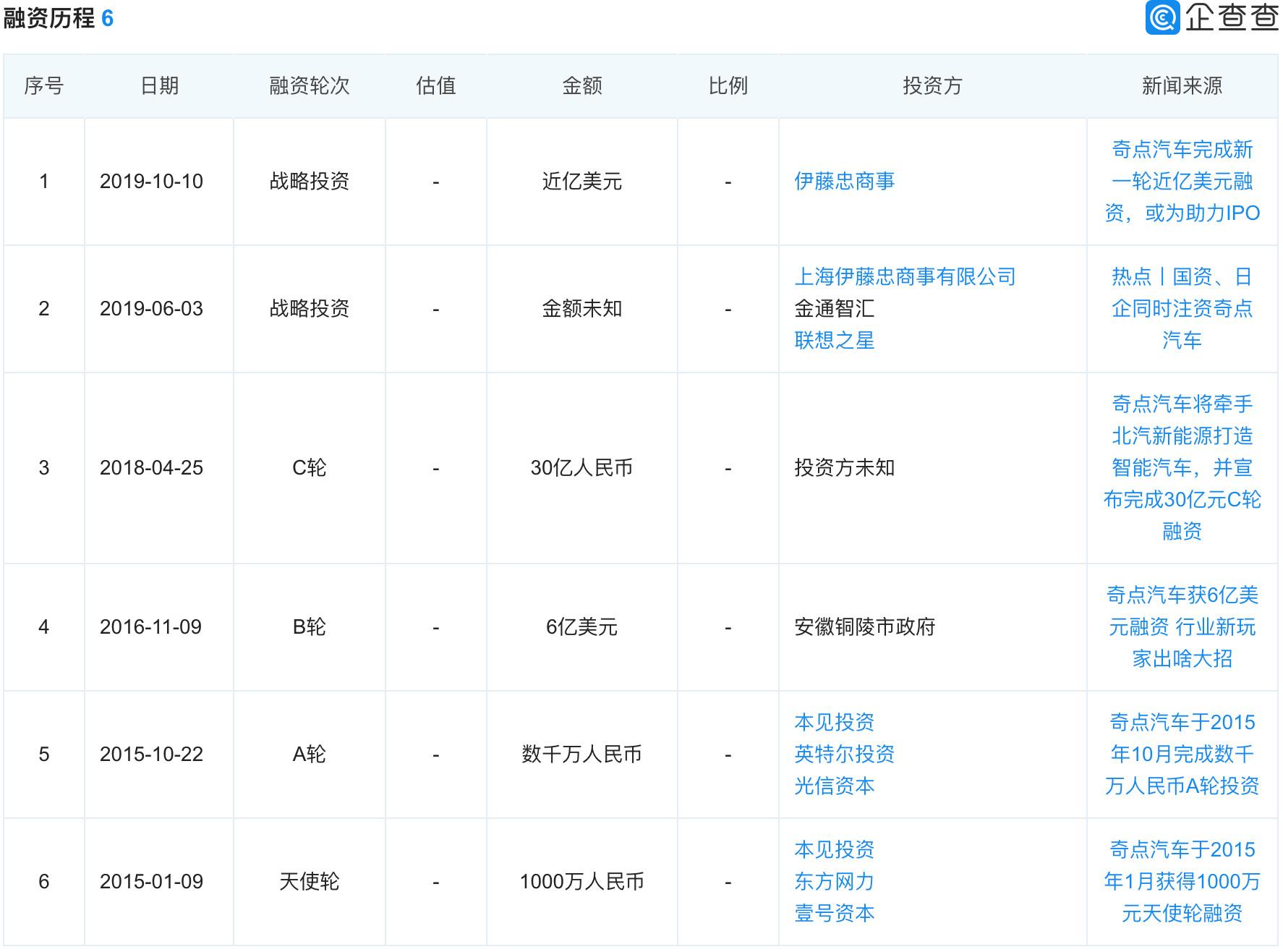Click the 比例 column header
The height and width of the screenshot is (952, 1283).
(x=728, y=86)
